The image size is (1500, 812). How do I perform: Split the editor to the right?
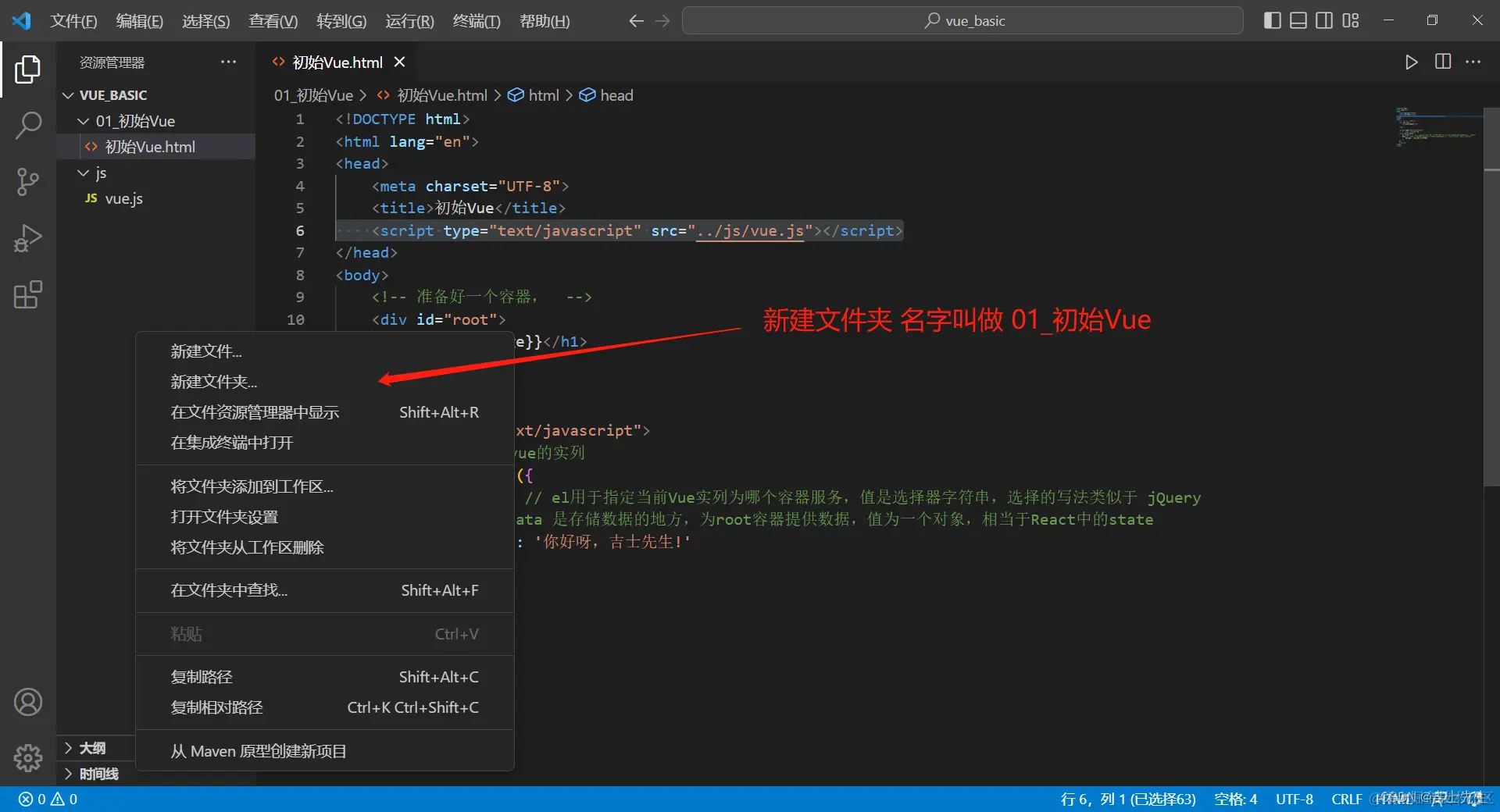(1443, 62)
